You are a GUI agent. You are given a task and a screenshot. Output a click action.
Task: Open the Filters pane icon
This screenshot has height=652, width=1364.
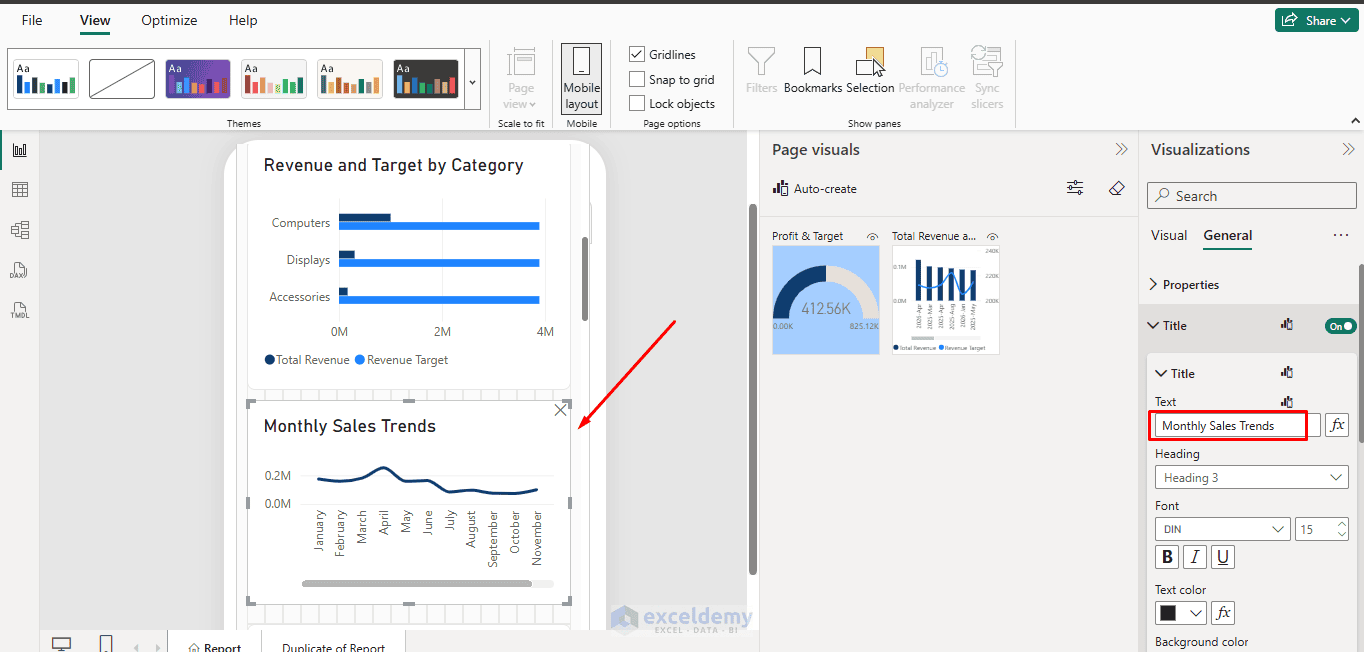(x=761, y=70)
